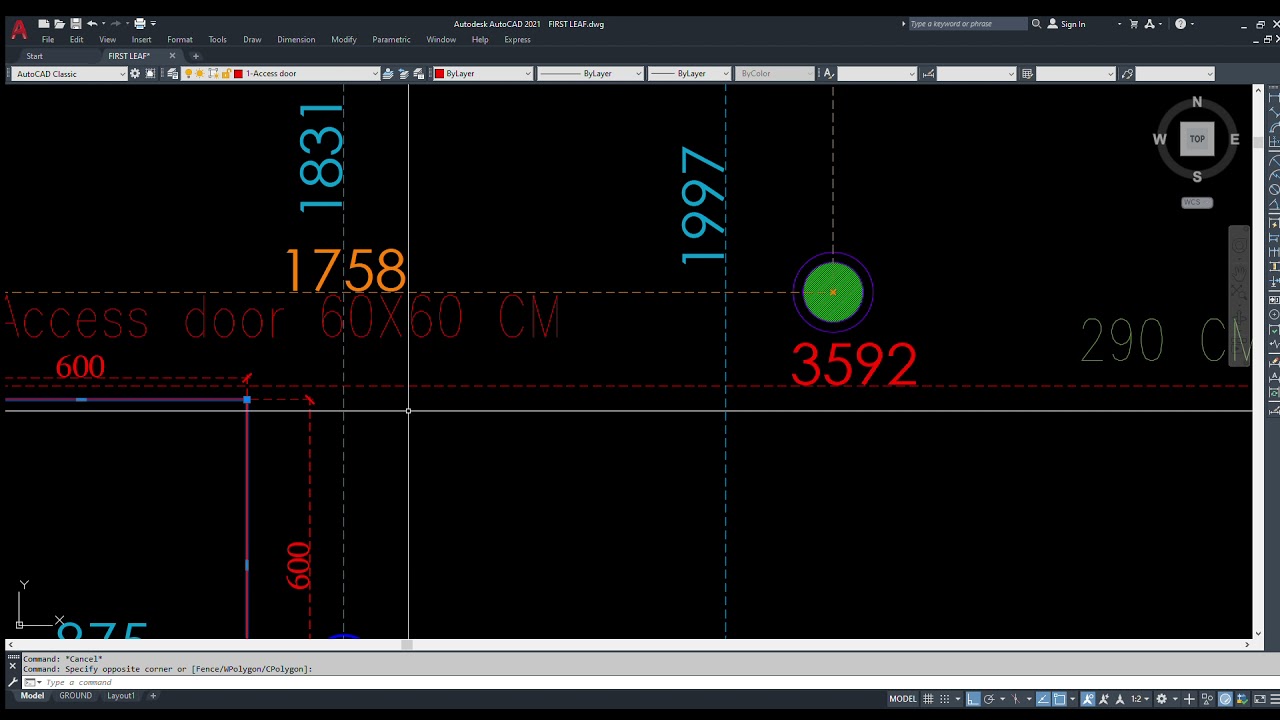
Task: Open the Help question mark icon
Action: click(1180, 24)
